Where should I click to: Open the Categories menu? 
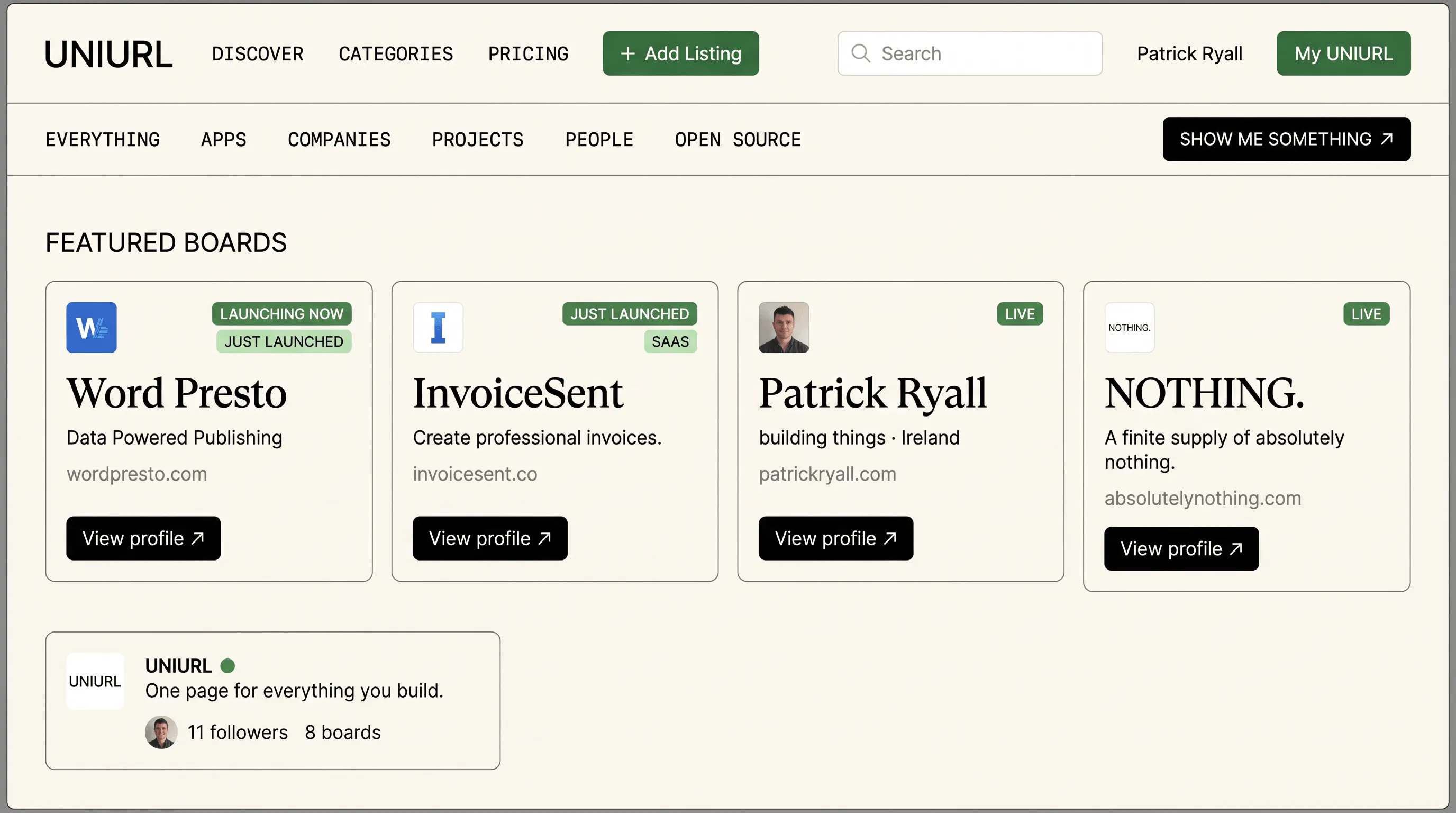click(396, 53)
